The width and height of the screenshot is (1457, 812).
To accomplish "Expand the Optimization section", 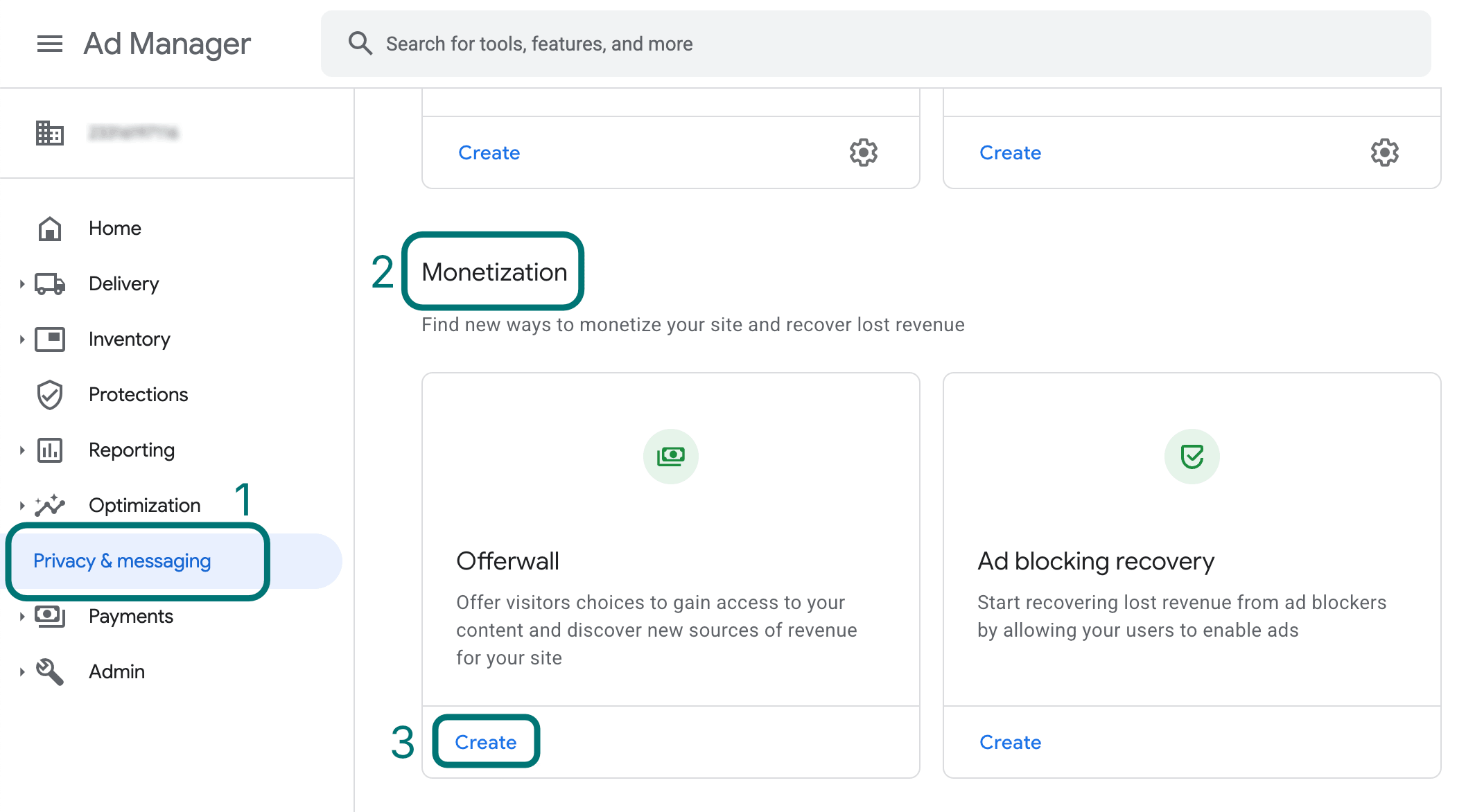I will pyautogui.click(x=21, y=505).
